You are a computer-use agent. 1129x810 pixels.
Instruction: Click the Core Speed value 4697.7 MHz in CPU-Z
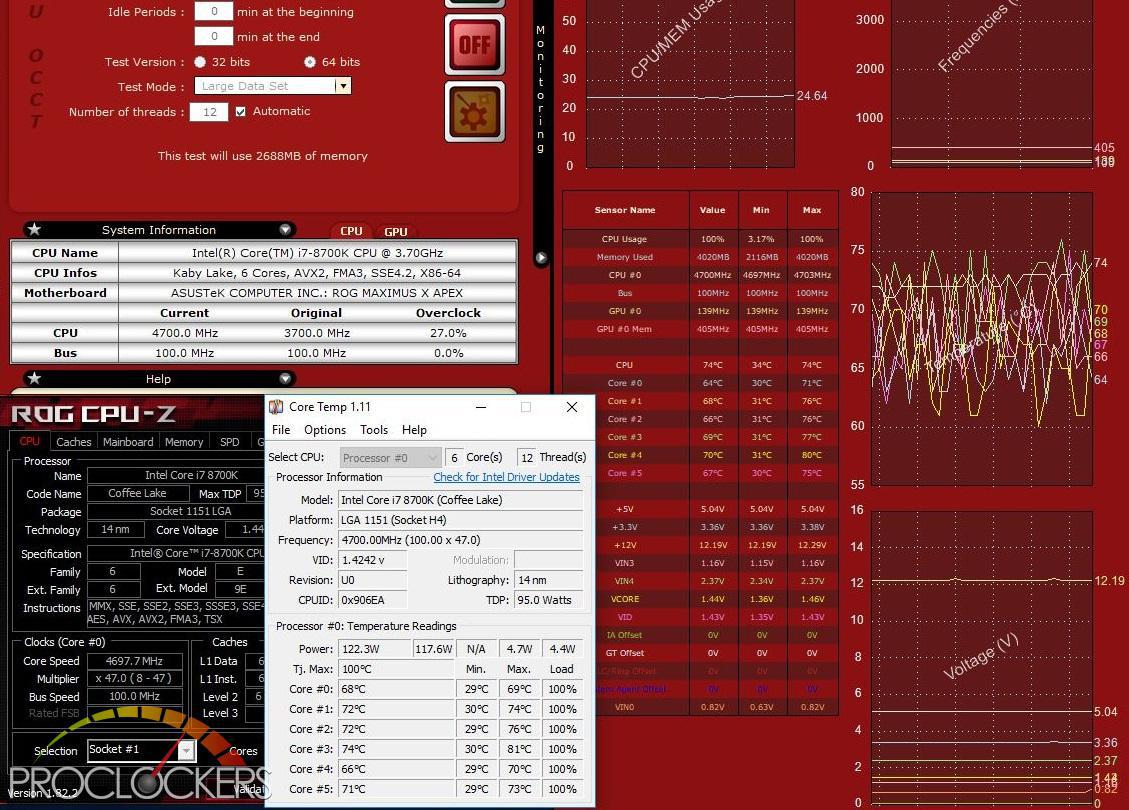pyautogui.click(x=135, y=662)
